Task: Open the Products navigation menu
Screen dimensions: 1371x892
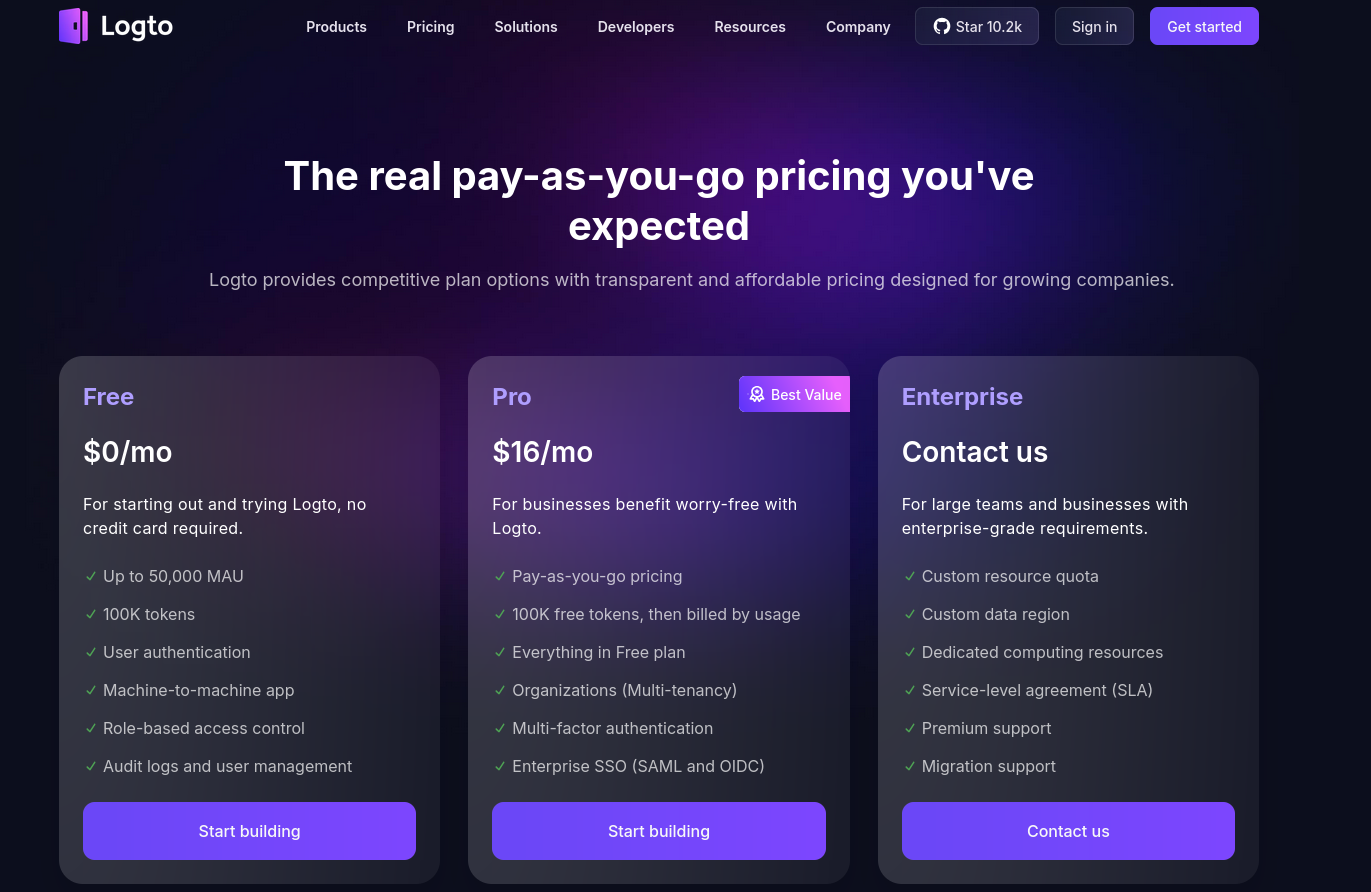Action: click(336, 27)
